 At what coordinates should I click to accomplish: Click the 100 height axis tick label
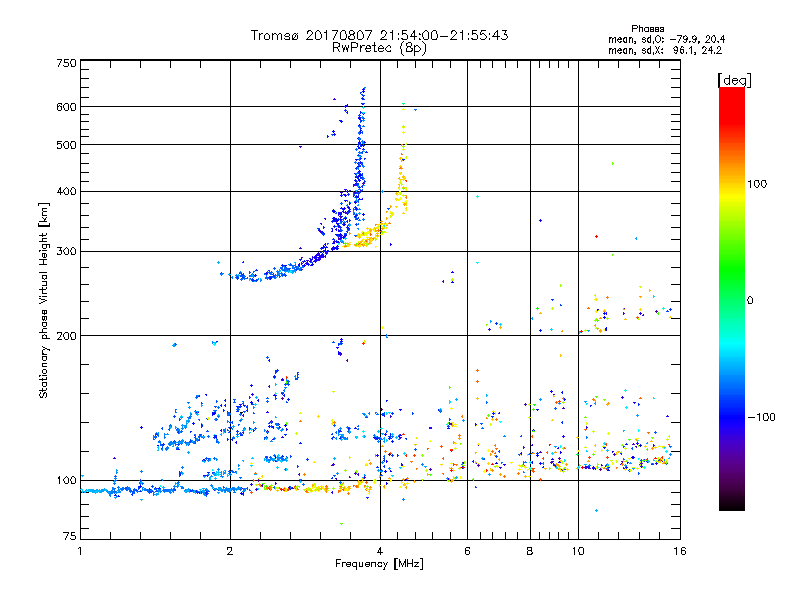click(66, 480)
